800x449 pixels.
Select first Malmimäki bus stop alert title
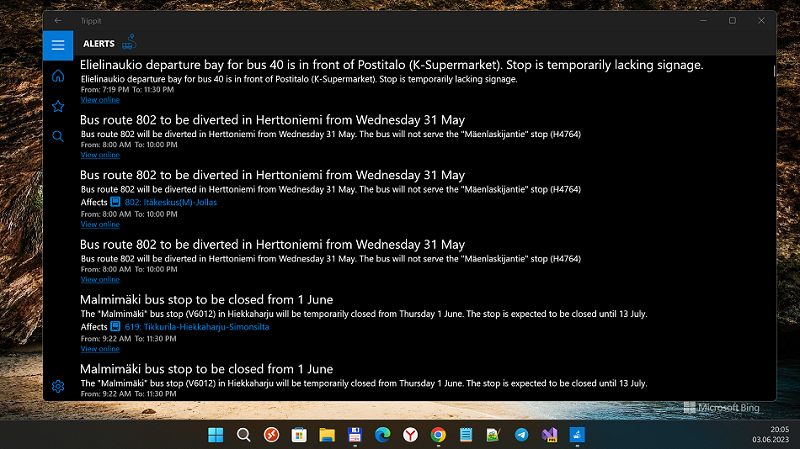tap(206, 300)
